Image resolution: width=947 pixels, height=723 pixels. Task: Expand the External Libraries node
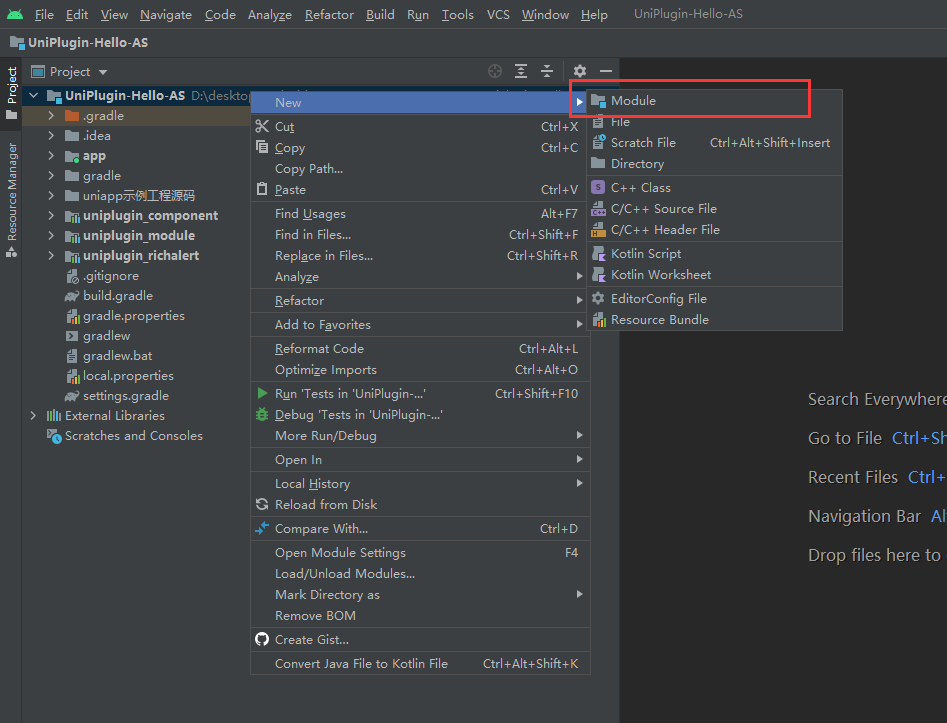tap(33, 416)
